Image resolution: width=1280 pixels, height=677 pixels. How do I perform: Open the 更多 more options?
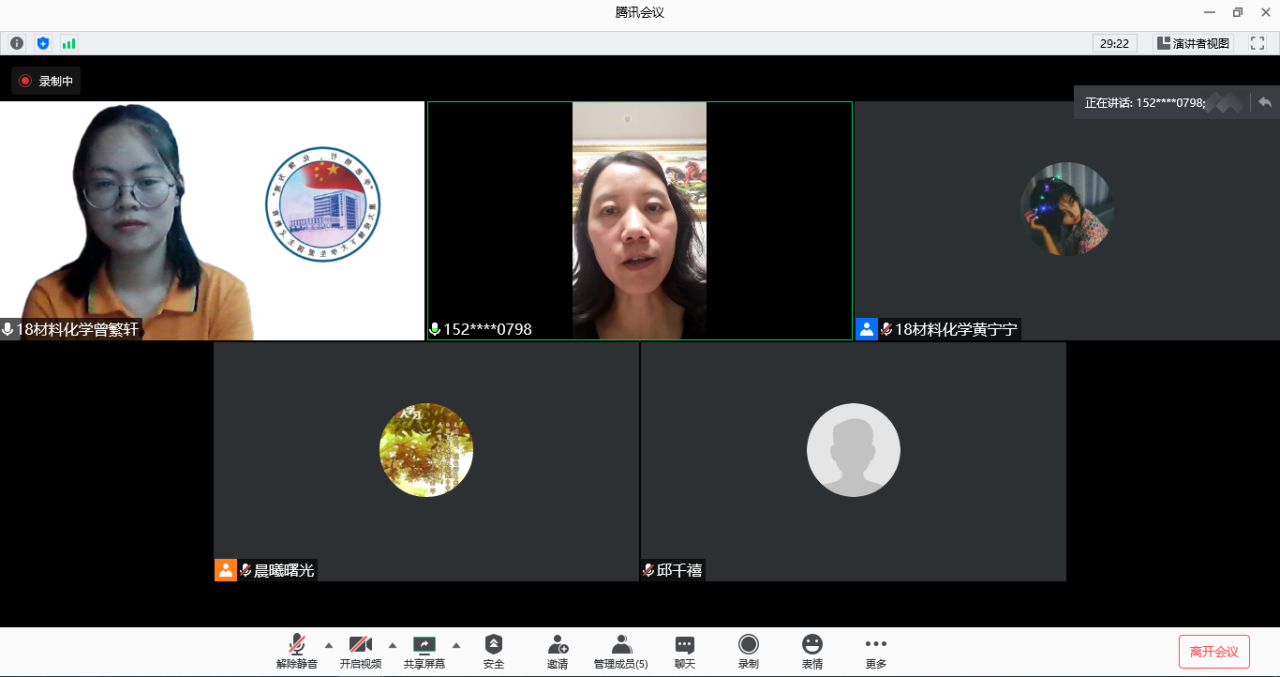tap(876, 651)
